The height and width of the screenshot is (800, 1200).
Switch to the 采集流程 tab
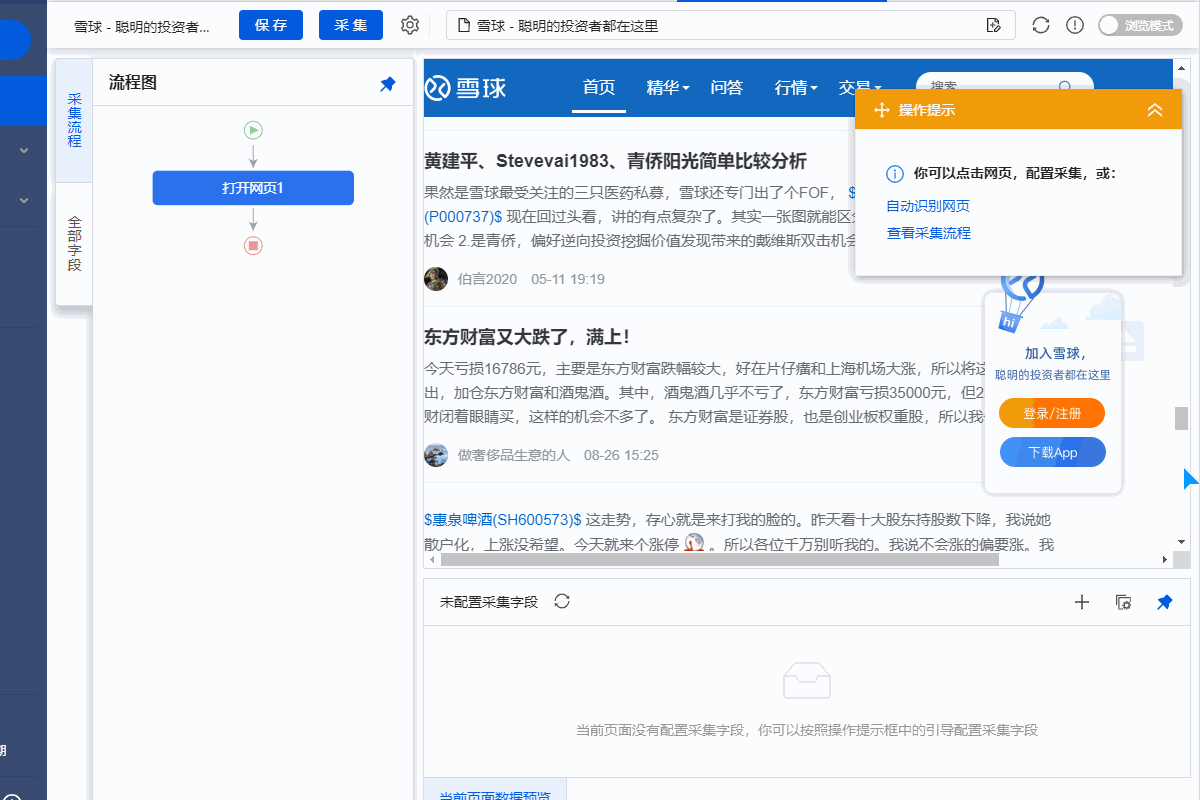point(74,120)
